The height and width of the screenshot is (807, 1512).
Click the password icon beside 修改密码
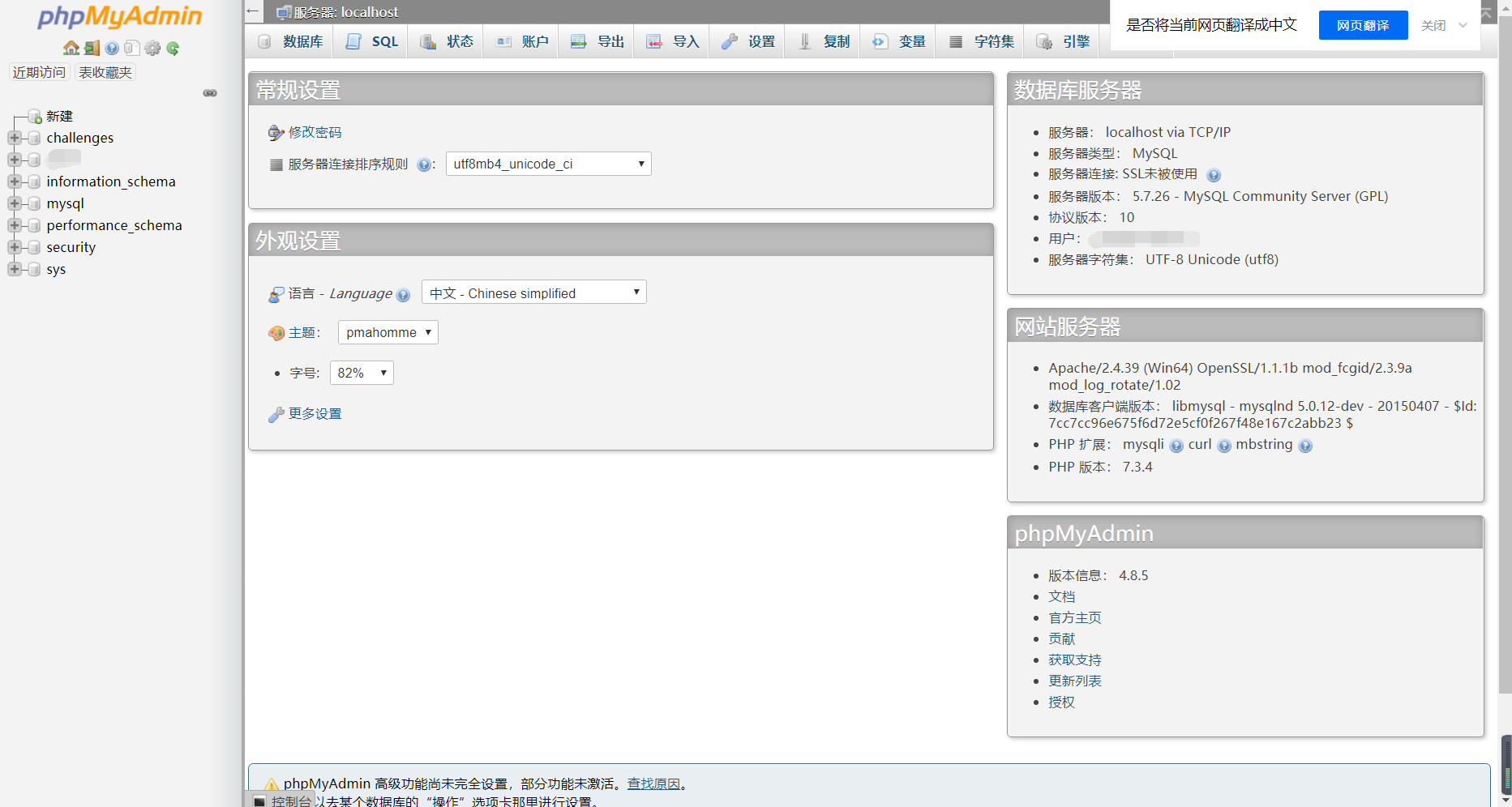pos(276,133)
